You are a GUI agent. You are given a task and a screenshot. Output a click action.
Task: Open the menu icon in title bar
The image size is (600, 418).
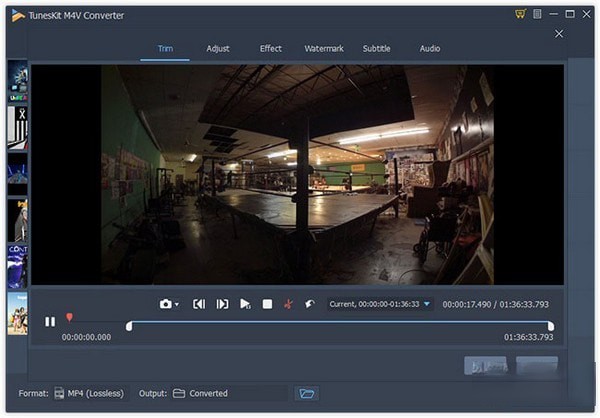(537, 14)
